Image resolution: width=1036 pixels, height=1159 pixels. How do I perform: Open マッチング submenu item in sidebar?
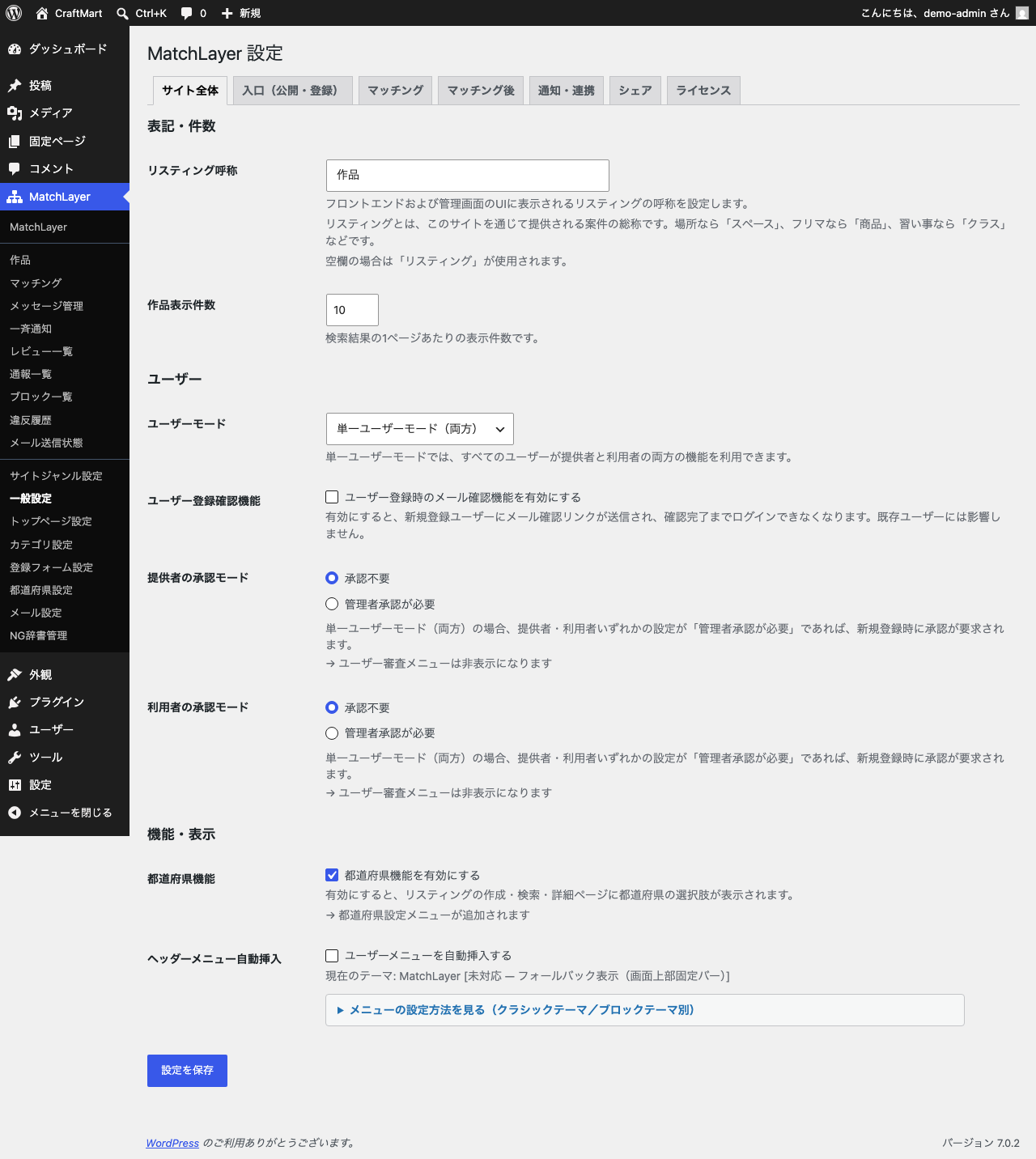pyautogui.click(x=65, y=283)
